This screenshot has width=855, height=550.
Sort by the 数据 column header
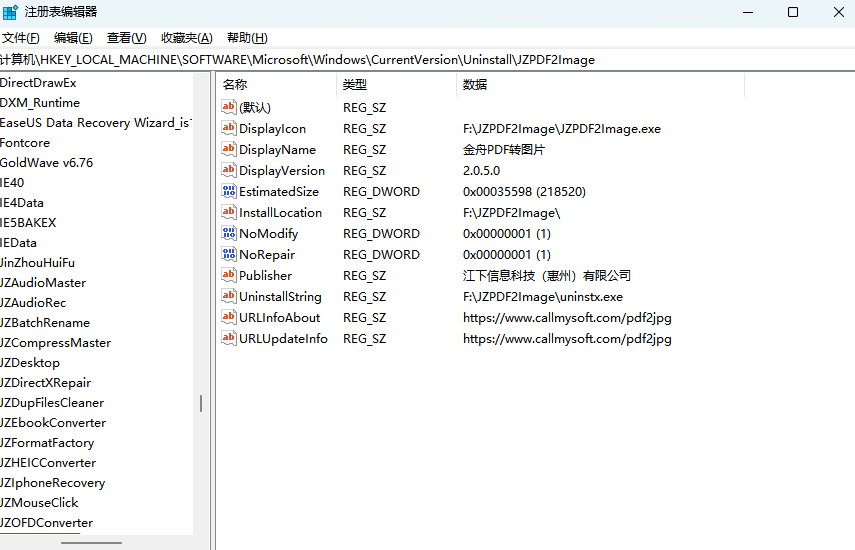(x=600, y=84)
